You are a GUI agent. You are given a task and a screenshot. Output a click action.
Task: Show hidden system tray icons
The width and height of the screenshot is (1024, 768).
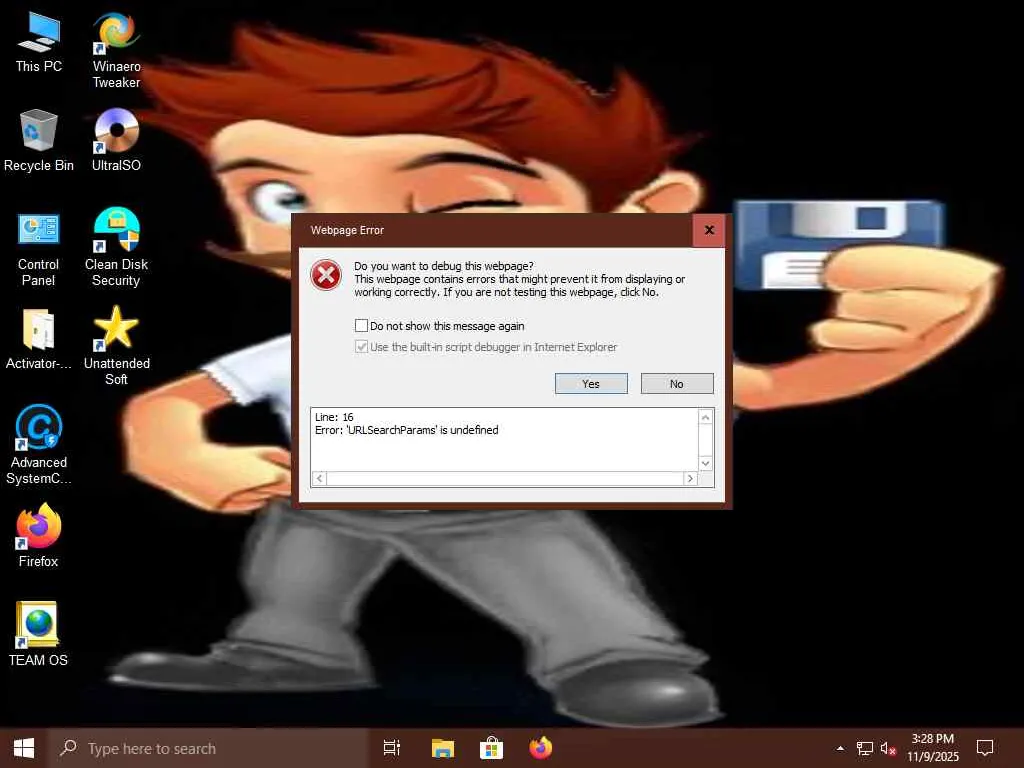pos(840,748)
